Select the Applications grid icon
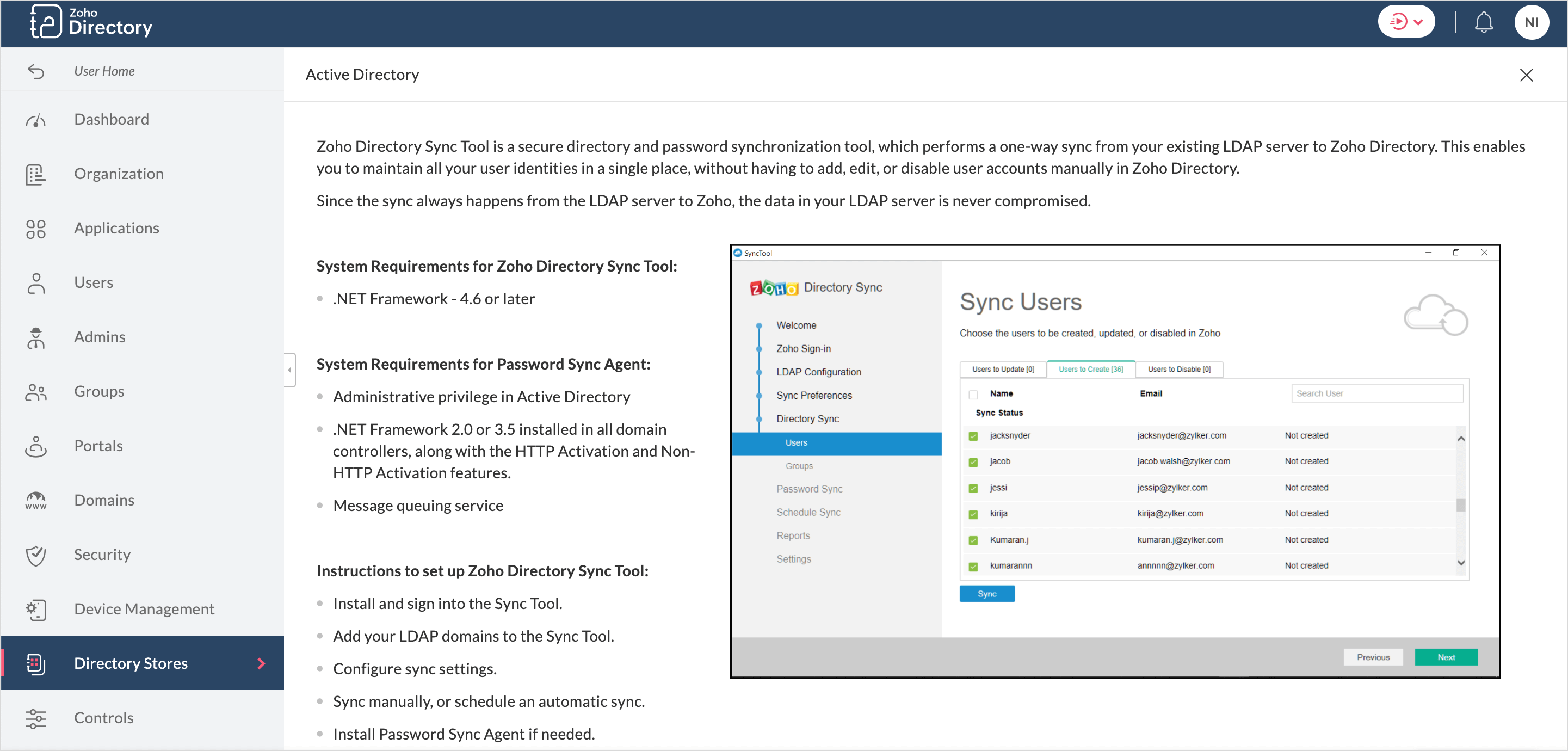 click(x=36, y=229)
